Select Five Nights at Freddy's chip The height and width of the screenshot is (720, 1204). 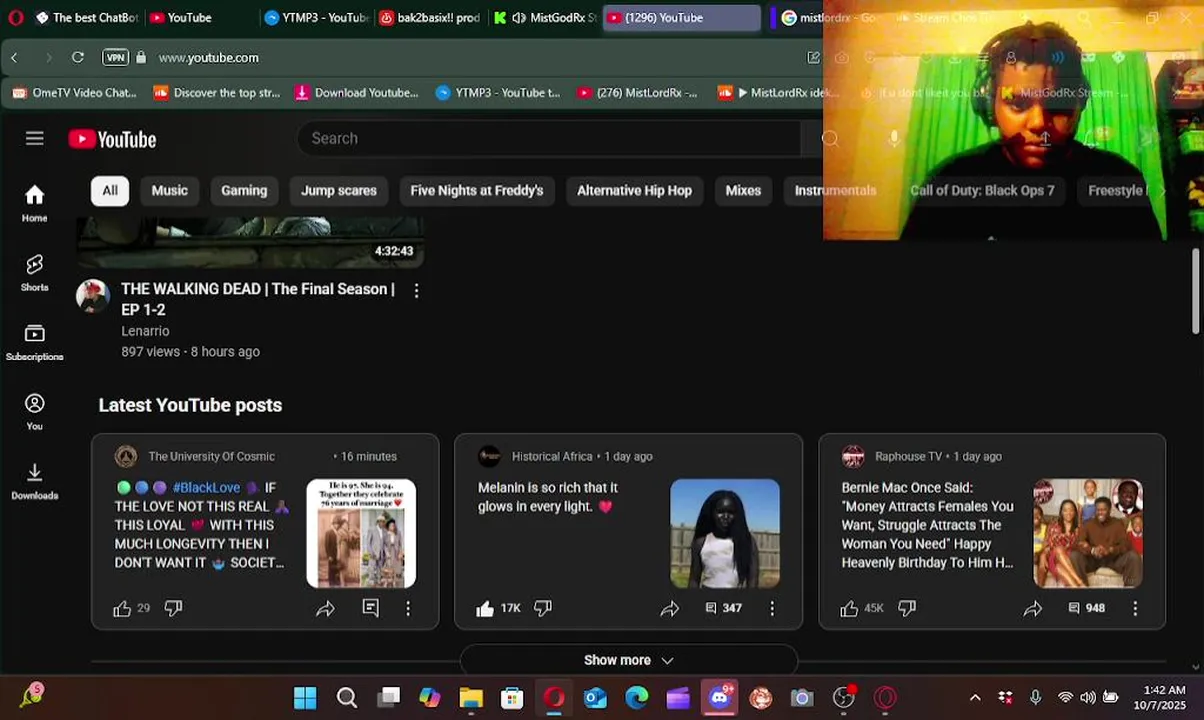(477, 190)
